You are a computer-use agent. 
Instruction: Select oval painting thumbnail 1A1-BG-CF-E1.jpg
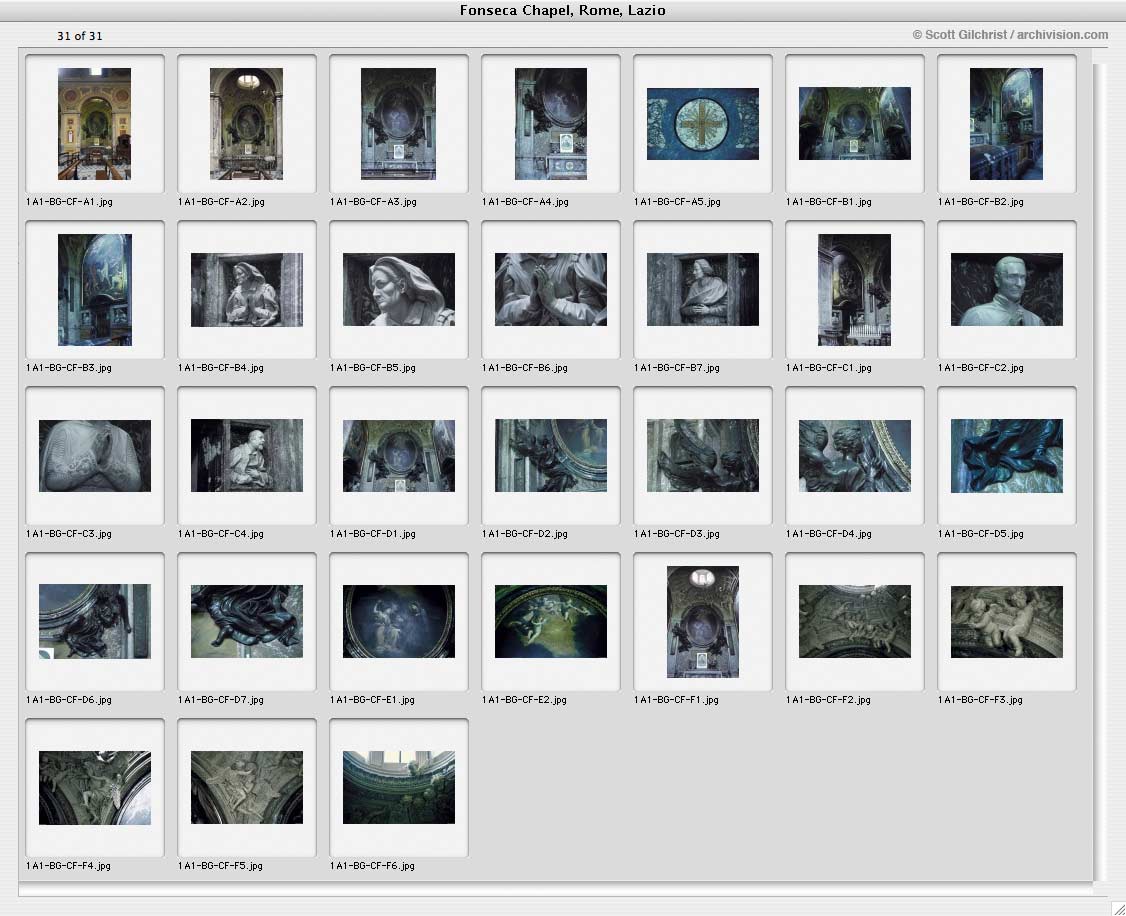[399, 622]
